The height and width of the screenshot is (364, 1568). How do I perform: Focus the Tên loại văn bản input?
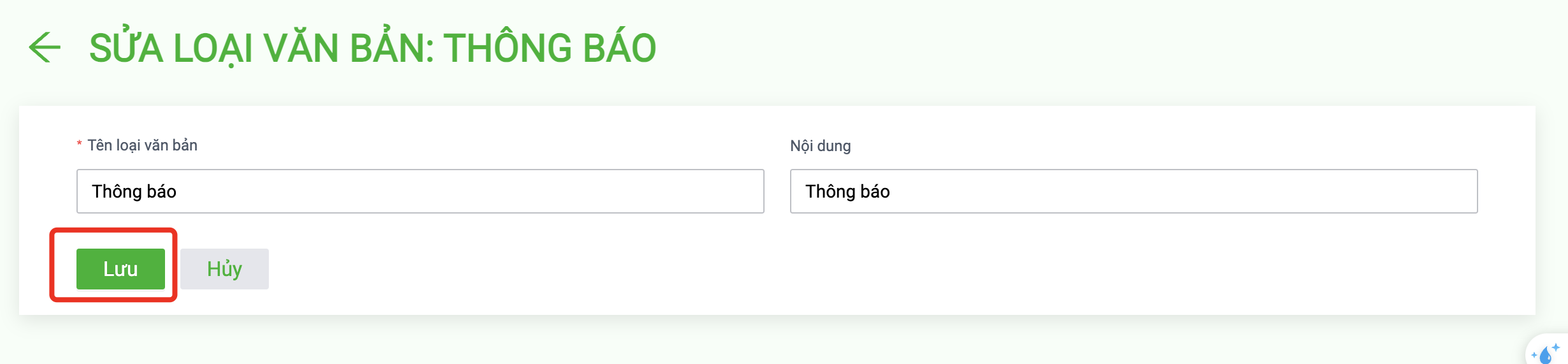click(x=420, y=191)
